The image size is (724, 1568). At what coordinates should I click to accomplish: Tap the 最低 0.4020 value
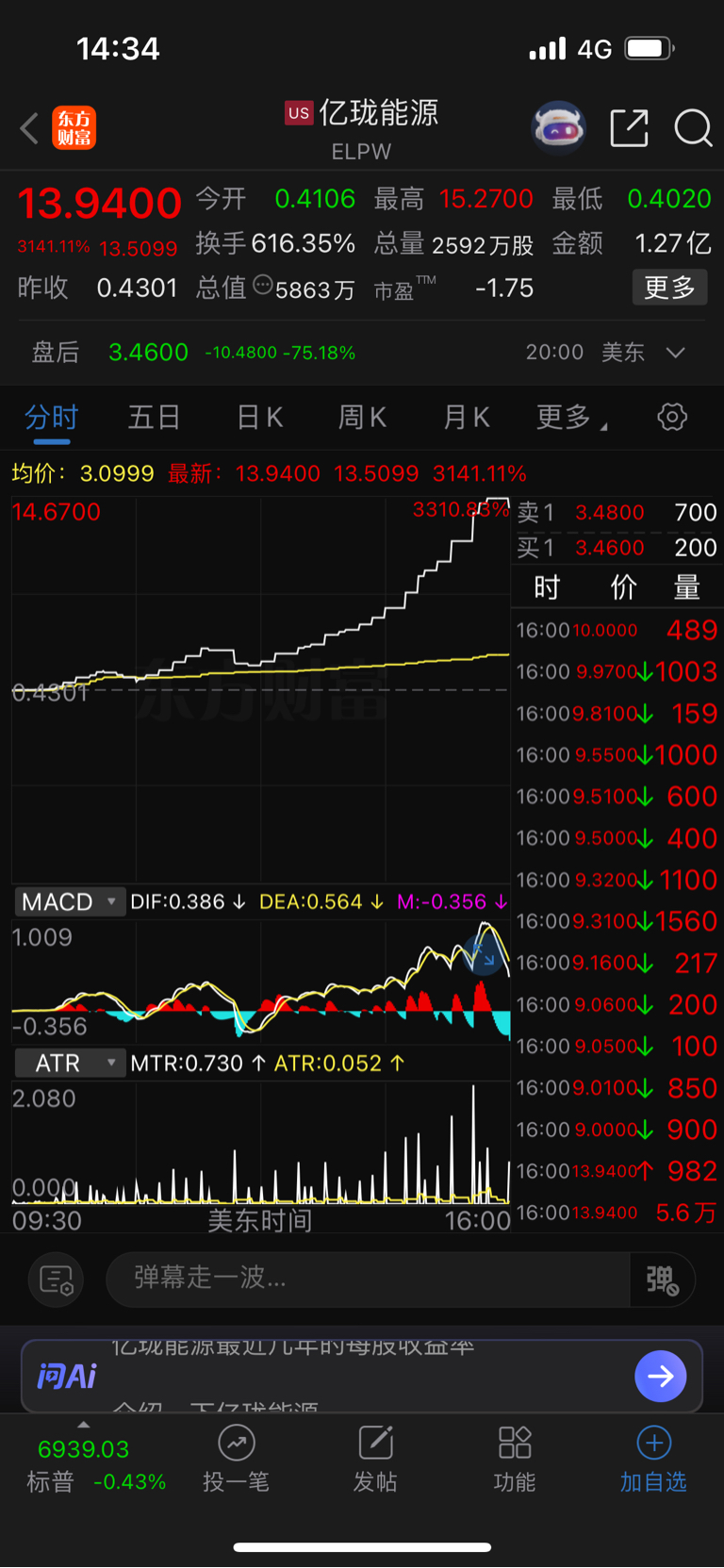[x=669, y=199]
